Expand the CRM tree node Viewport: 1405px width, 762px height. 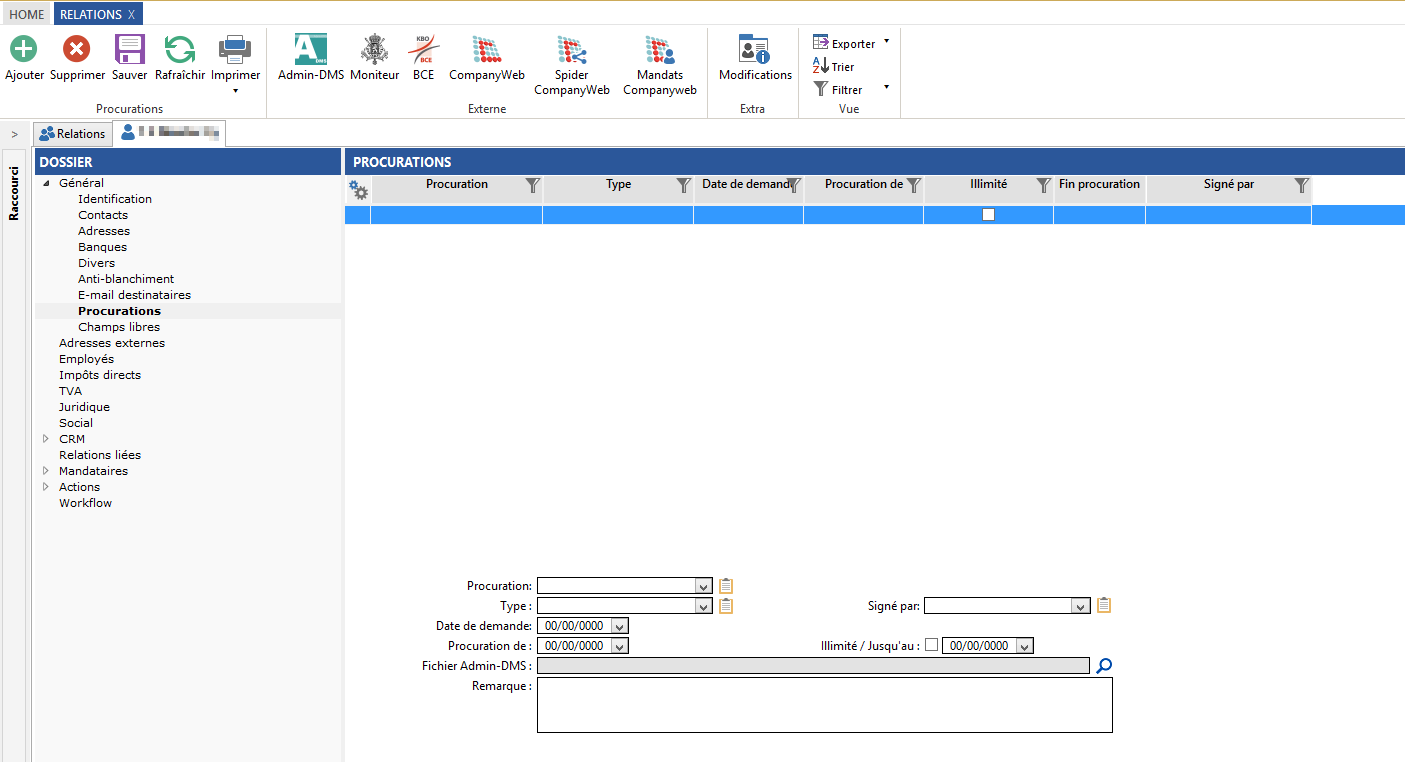pos(46,439)
